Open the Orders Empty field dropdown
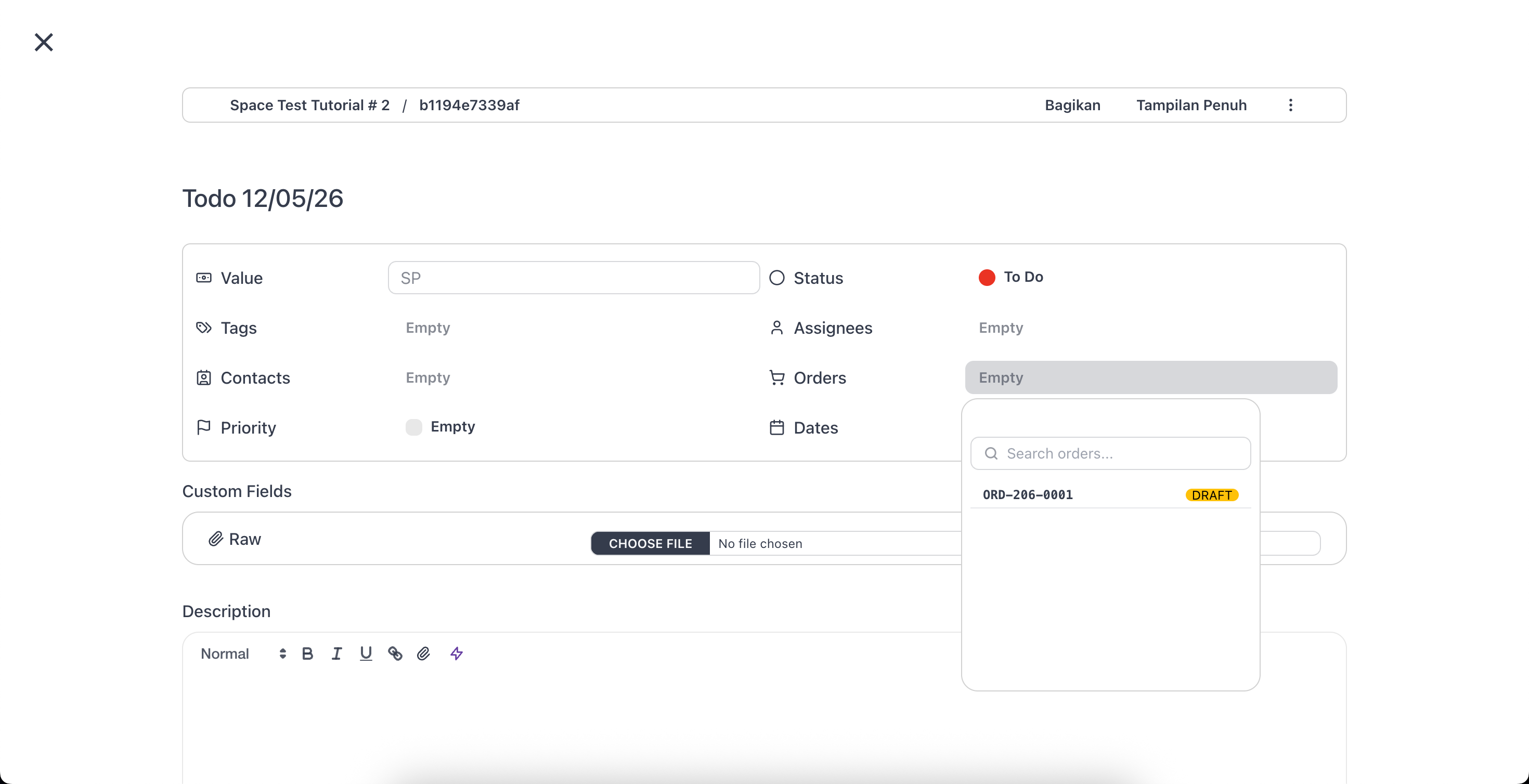The height and width of the screenshot is (784, 1529). [x=1150, y=377]
